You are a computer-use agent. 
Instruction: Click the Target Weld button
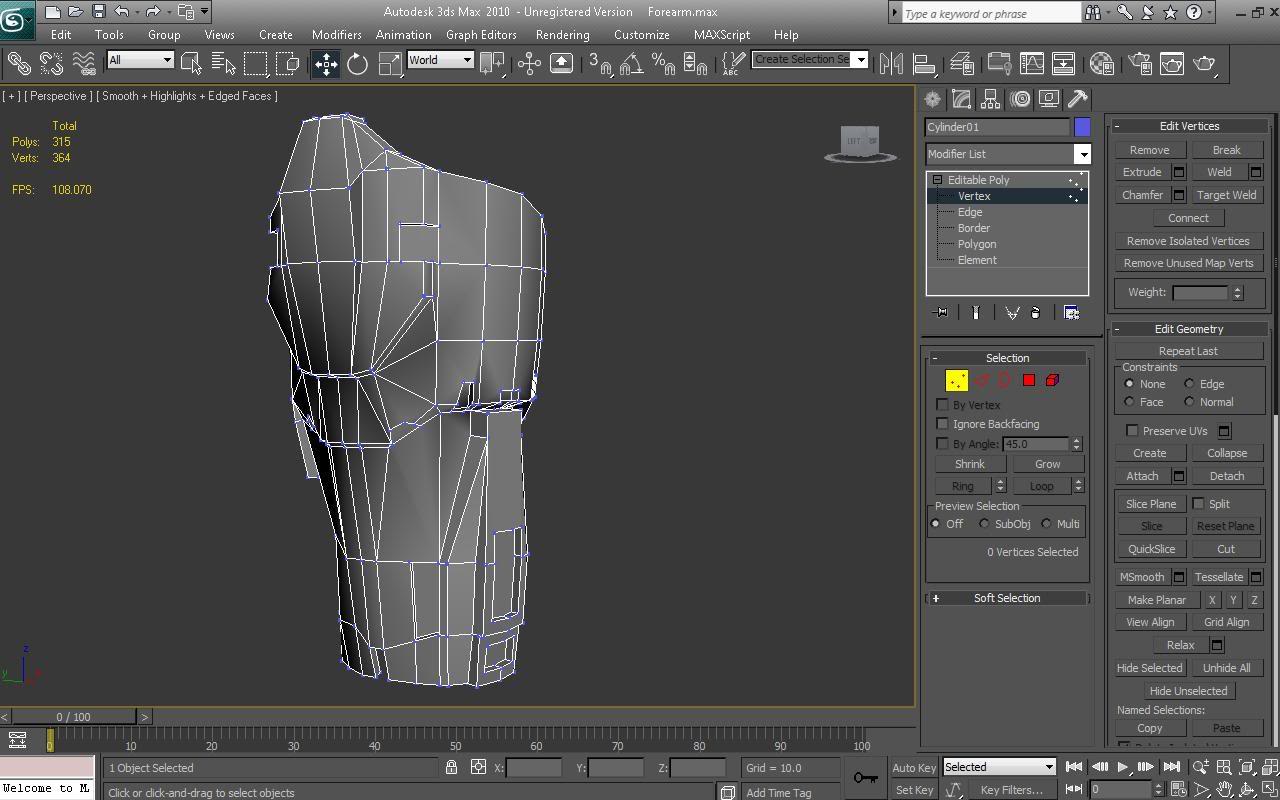tap(1227, 195)
